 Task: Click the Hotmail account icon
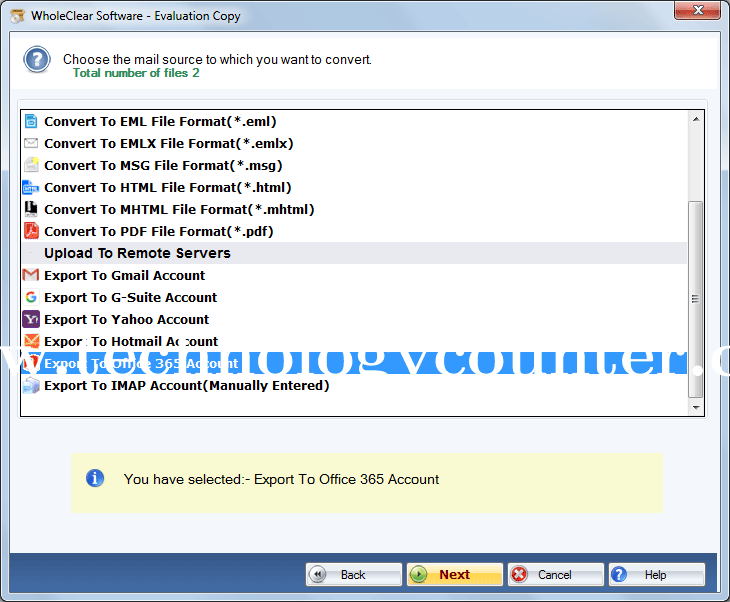pyautogui.click(x=31, y=341)
